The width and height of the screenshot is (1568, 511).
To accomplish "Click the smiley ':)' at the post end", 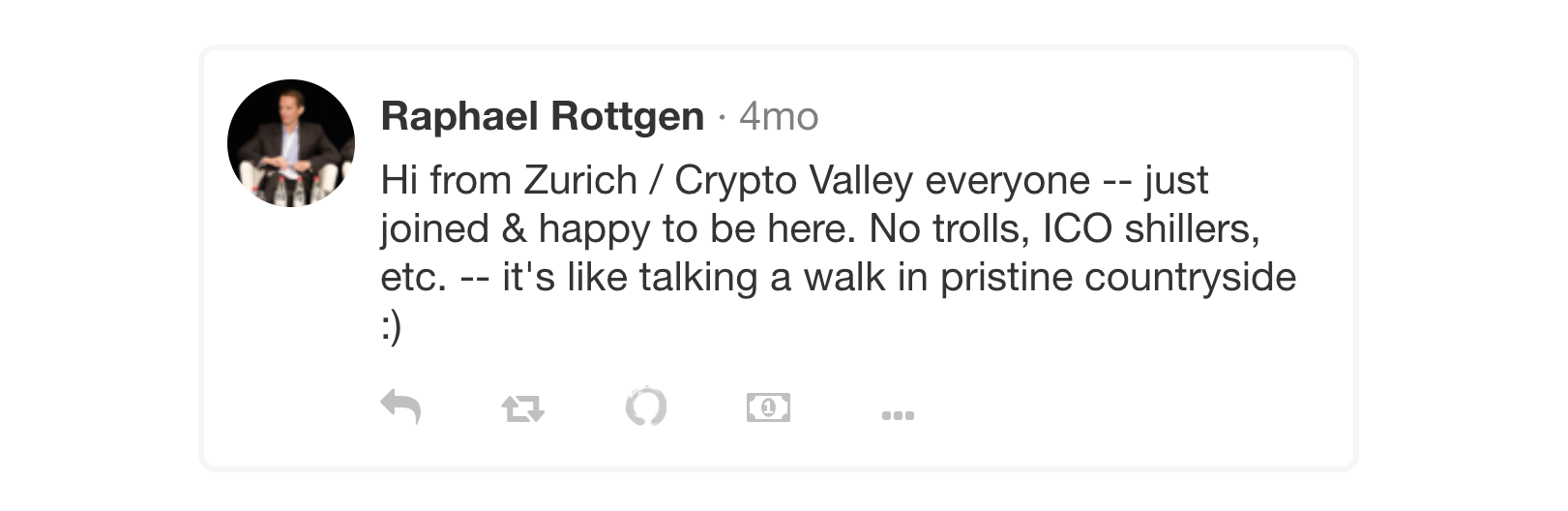I will click(x=391, y=327).
